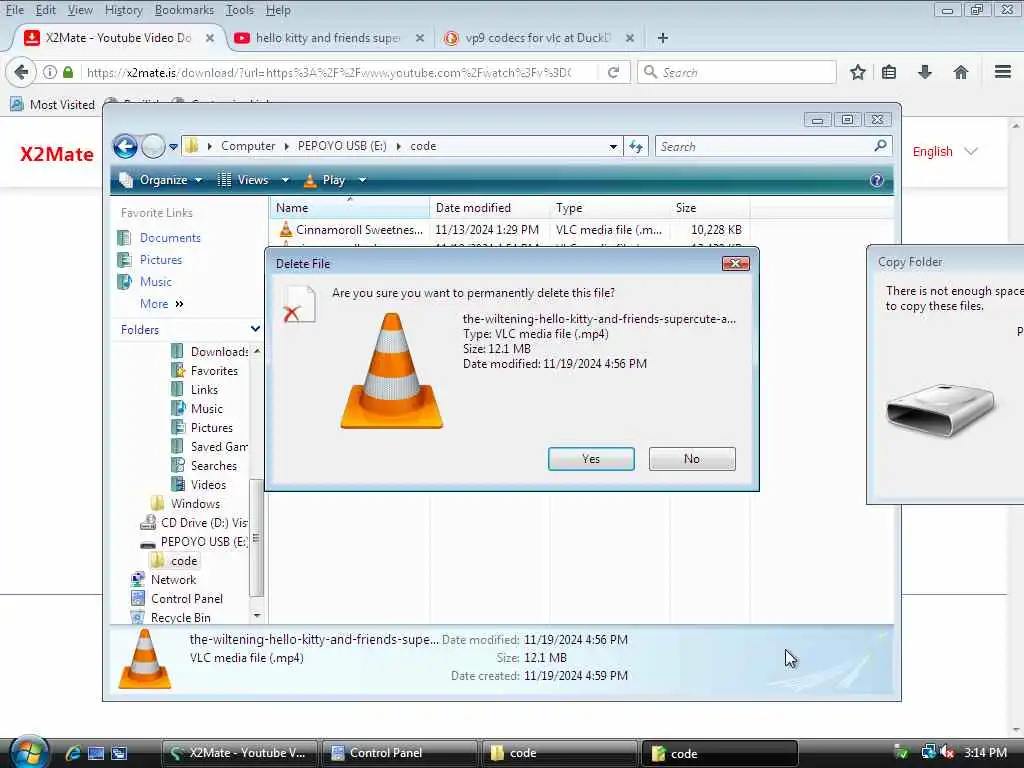1024x768 pixels.
Task: Open Internet Explorer quick launch icon
Action: point(72,753)
